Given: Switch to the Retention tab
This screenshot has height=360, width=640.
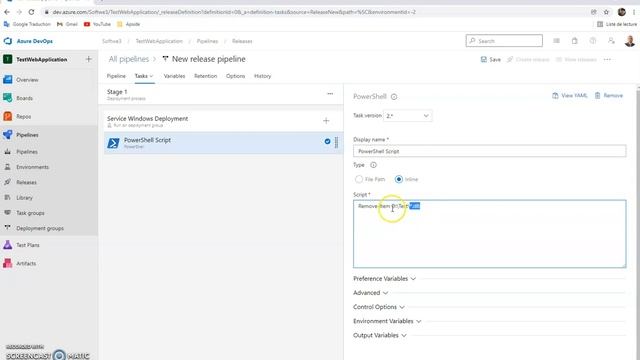Looking at the screenshot, I should point(205,76).
